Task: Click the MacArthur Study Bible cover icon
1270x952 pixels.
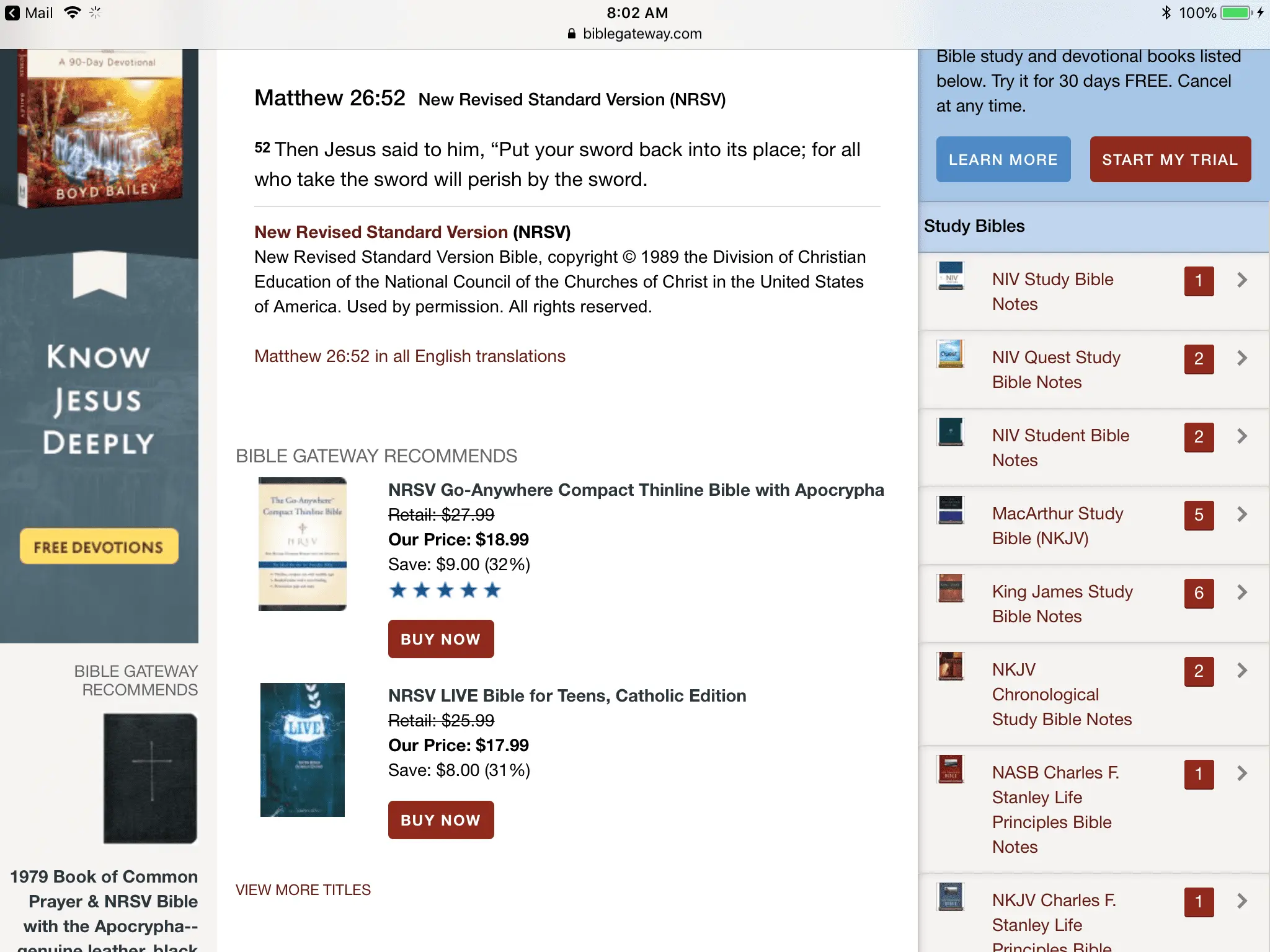Action: (x=951, y=510)
